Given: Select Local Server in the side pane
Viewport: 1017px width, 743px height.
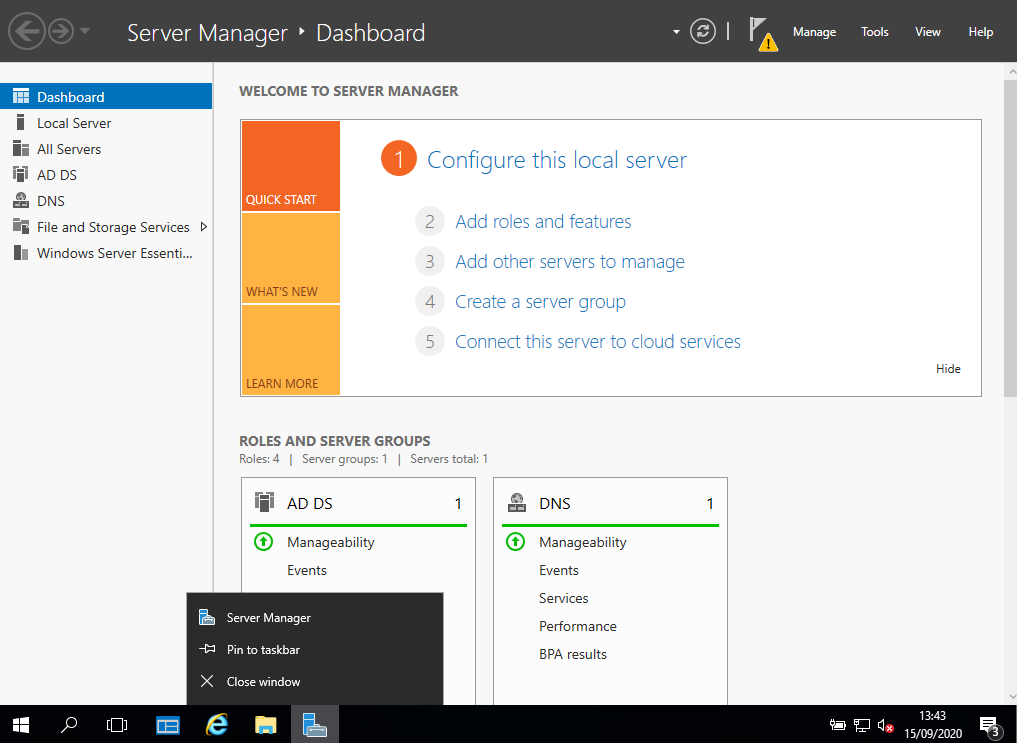Looking at the screenshot, I should 106,123.
